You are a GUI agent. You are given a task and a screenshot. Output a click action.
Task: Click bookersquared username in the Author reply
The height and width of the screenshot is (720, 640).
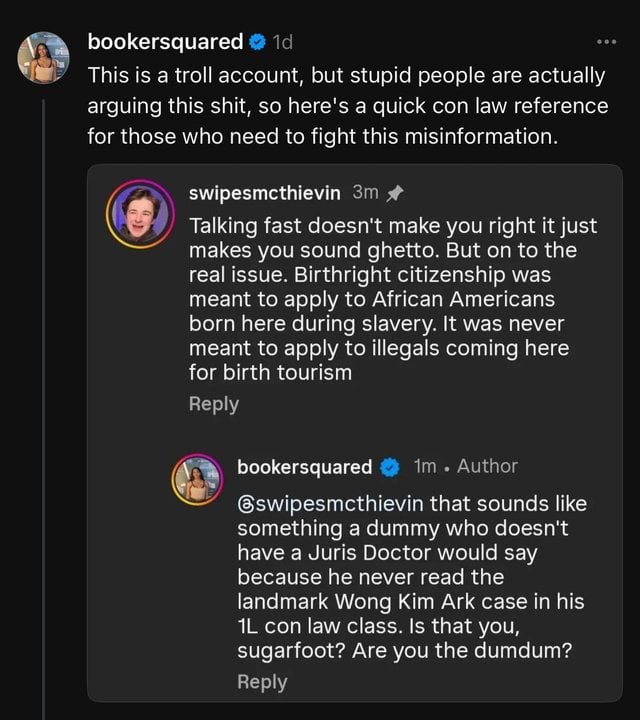[305, 466]
